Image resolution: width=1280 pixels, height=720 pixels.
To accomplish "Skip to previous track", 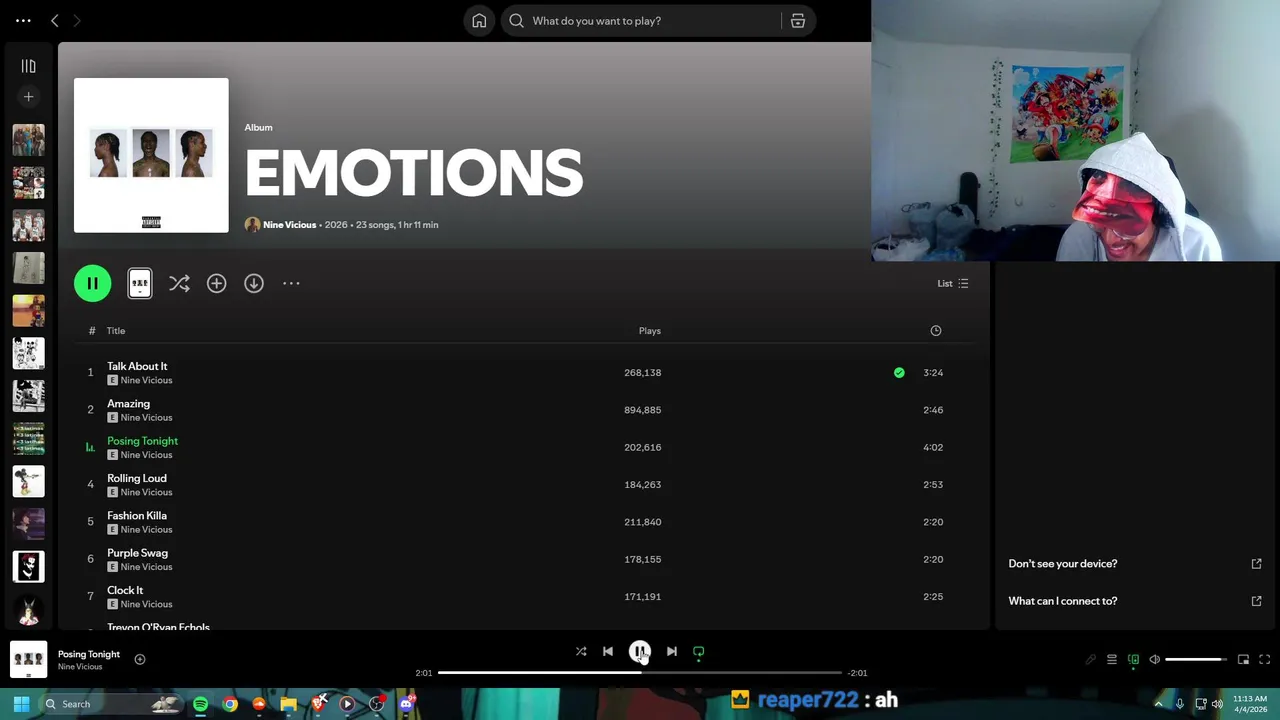I will [x=608, y=652].
